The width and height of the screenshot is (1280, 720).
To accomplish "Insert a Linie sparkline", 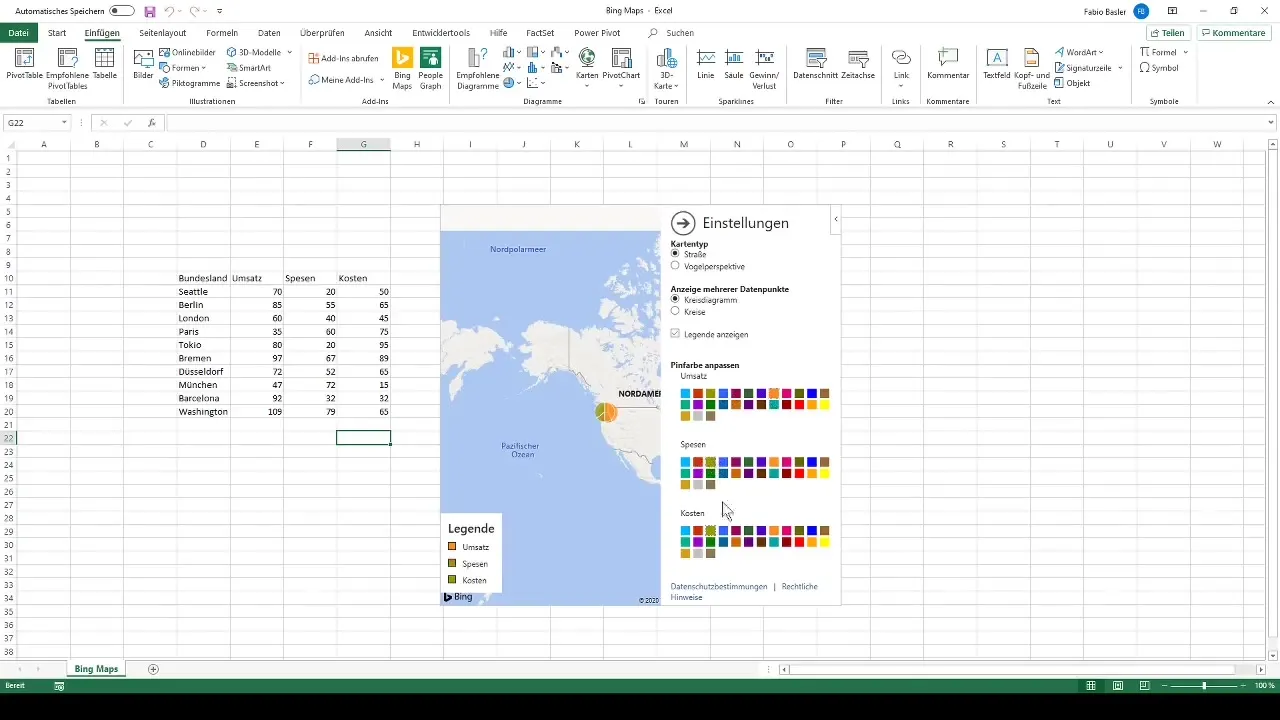I will tap(706, 66).
